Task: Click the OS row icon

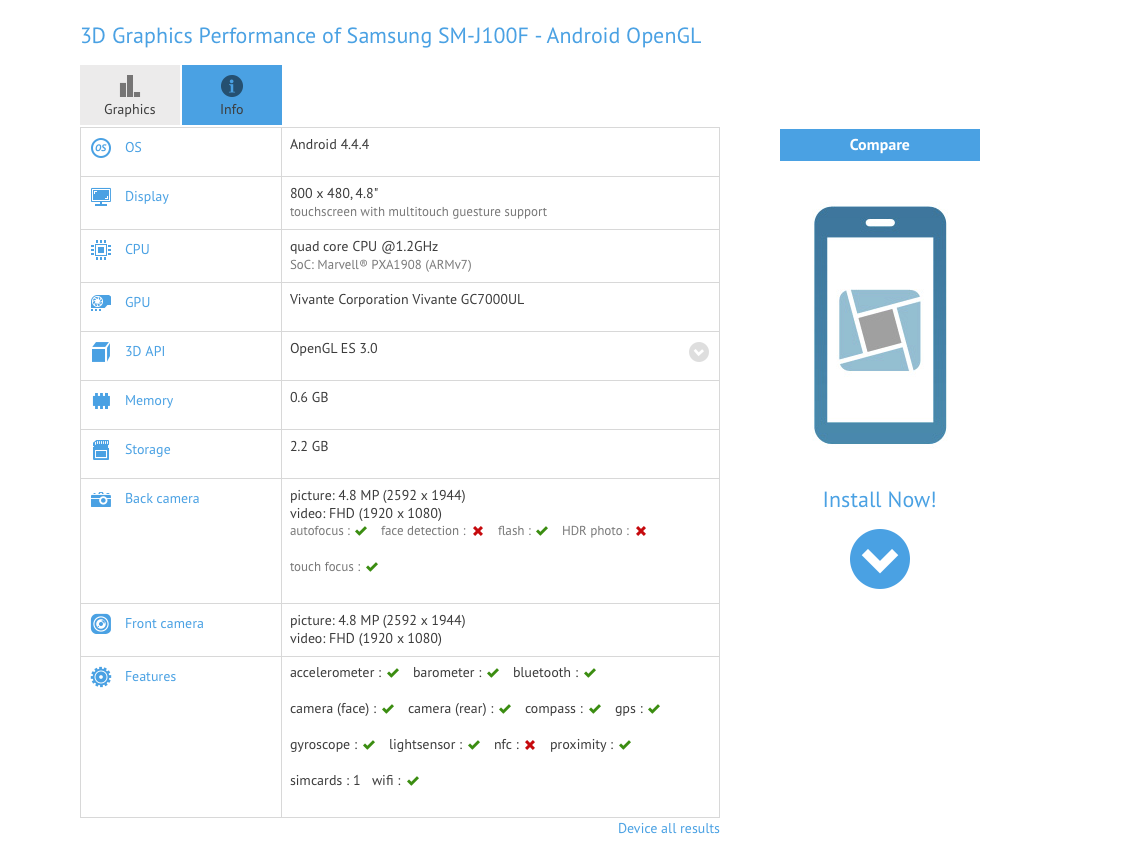Action: coord(101,148)
